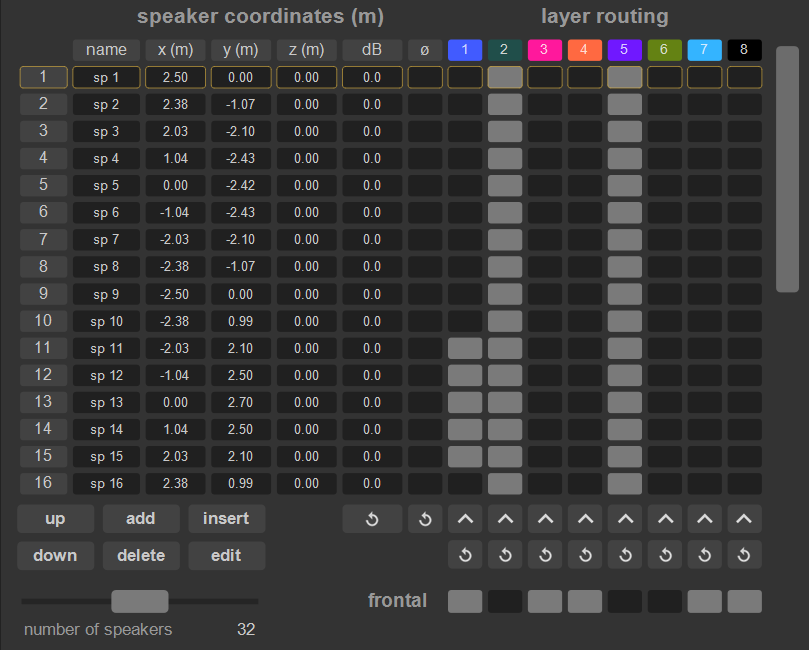
Task: Click the delete speaker button
Action: point(141,556)
